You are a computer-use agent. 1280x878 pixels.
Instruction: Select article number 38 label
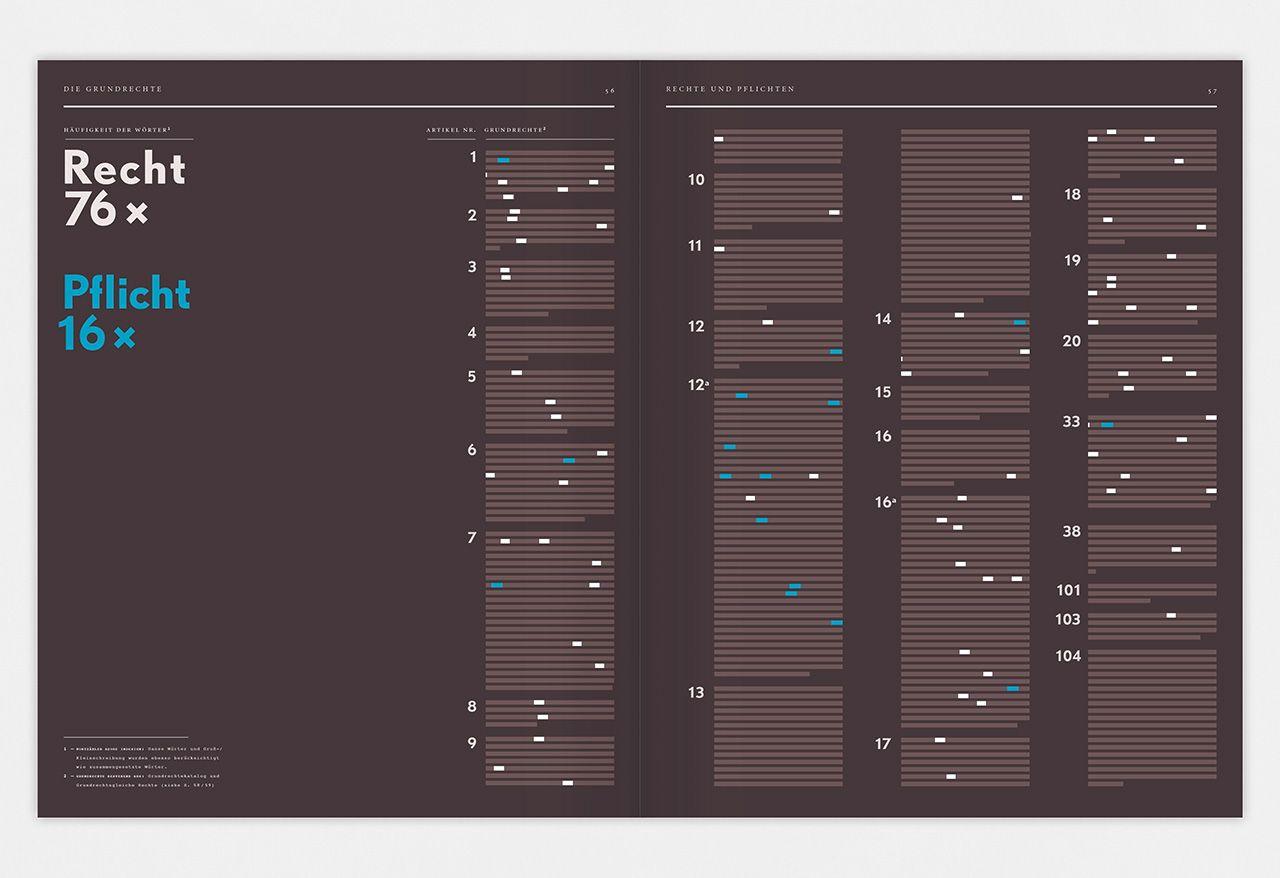[1071, 532]
